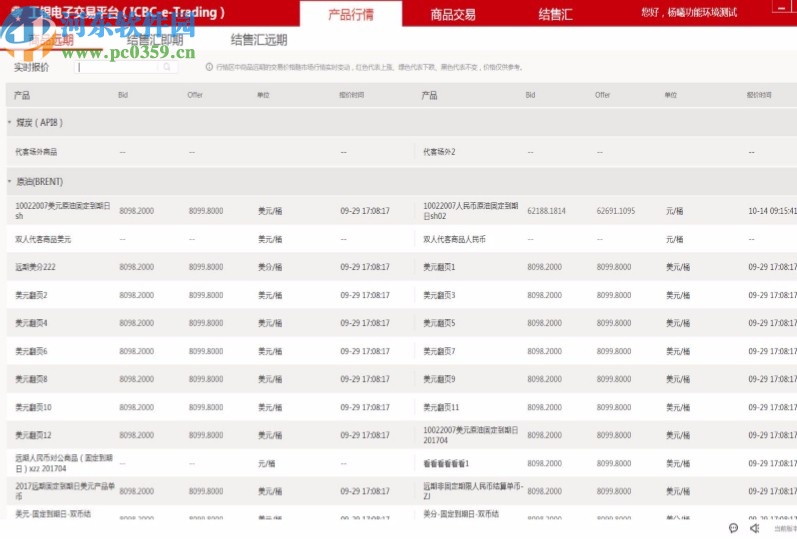Select the 结售汇远期 sub-tab

point(259,40)
